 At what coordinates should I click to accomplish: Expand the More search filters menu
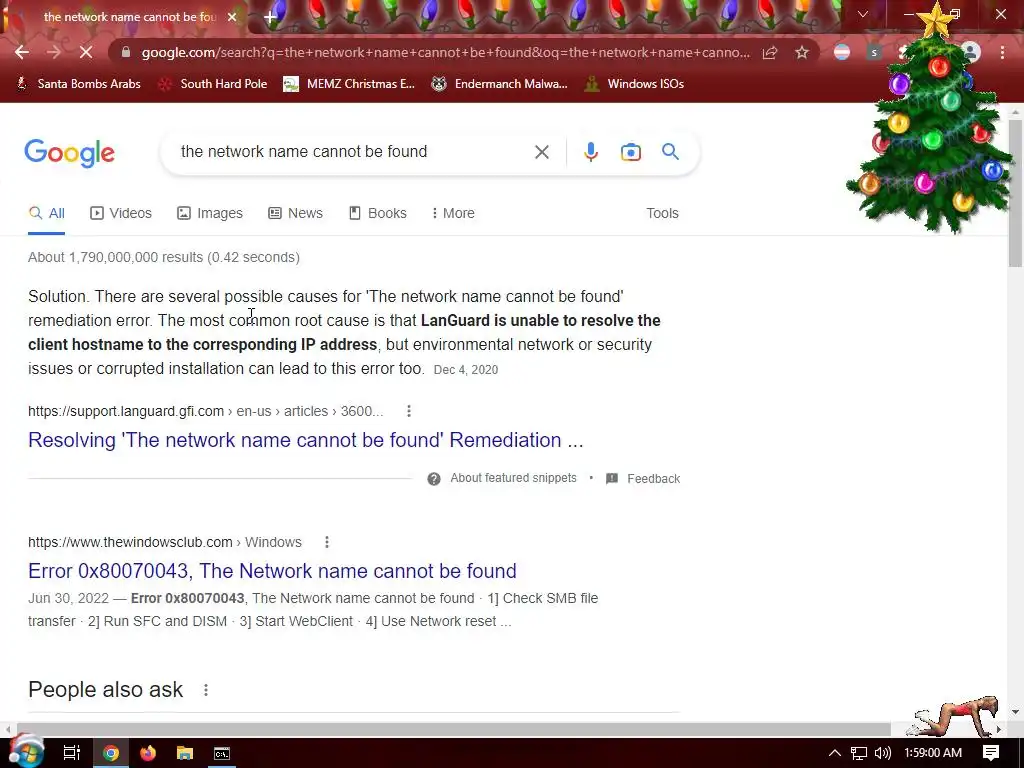pos(453,213)
